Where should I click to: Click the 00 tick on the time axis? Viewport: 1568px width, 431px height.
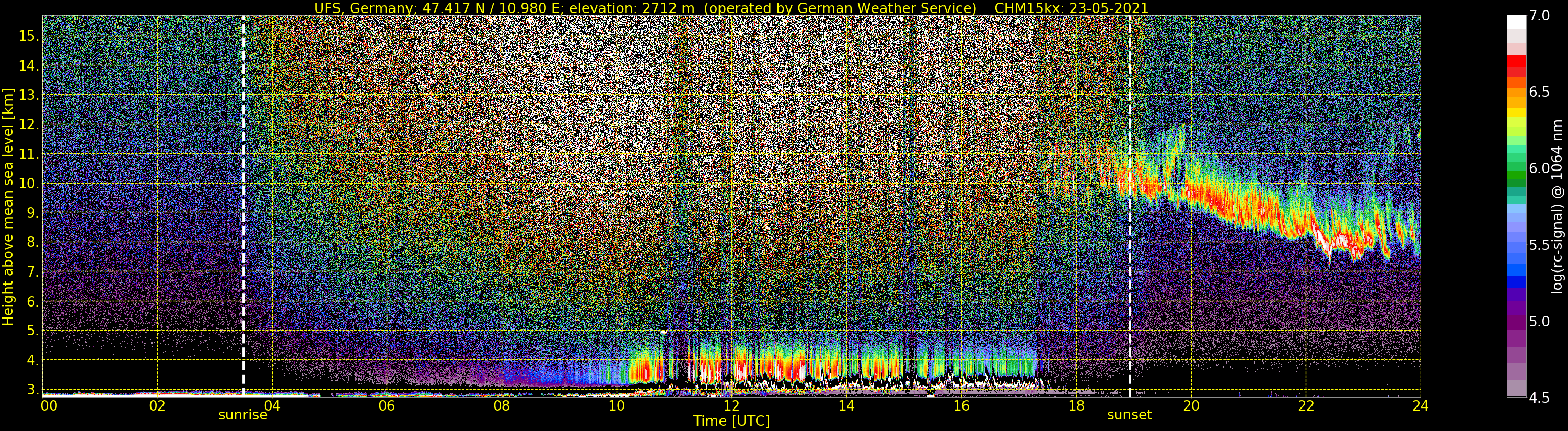point(48,406)
